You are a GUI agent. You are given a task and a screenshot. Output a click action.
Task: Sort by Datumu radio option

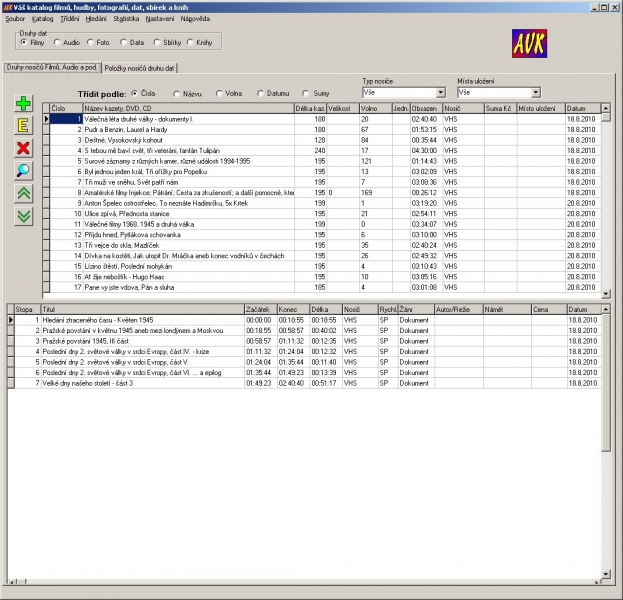pos(261,93)
